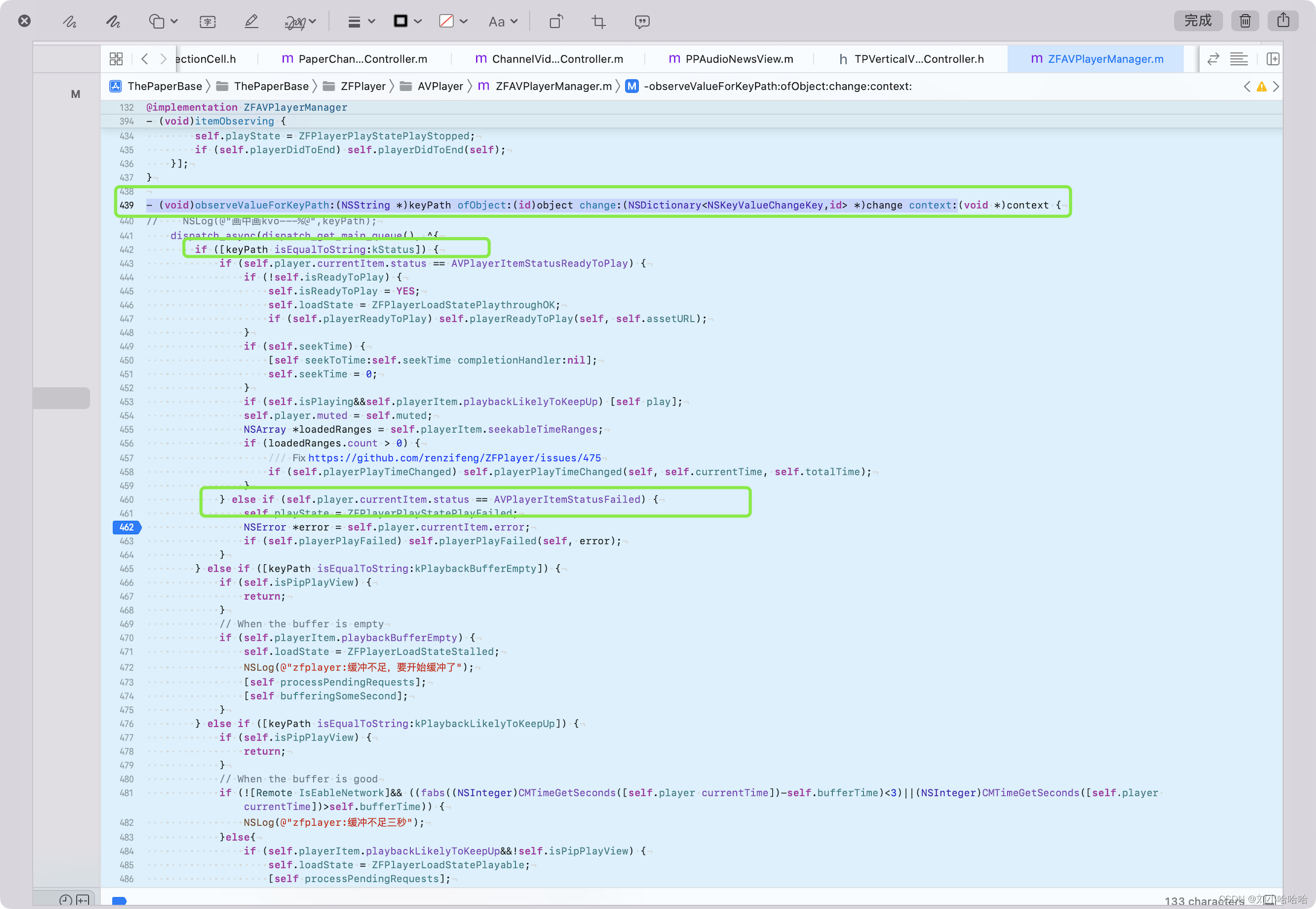Rotate the image with the rotate icon

tap(556, 22)
